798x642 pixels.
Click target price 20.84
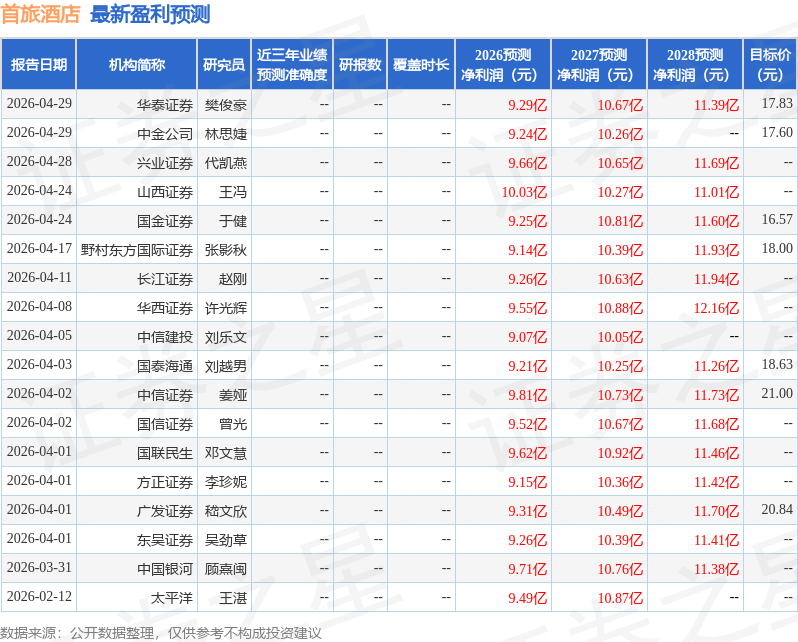777,510
